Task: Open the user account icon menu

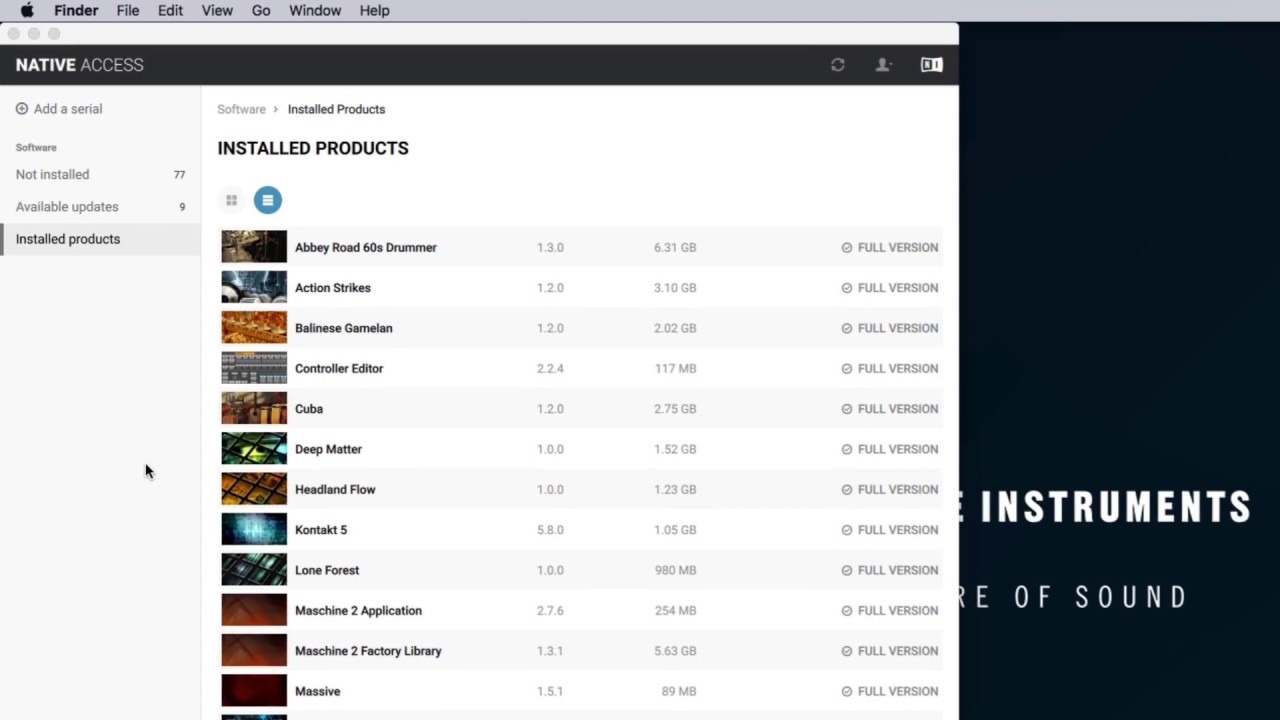Action: [x=883, y=65]
